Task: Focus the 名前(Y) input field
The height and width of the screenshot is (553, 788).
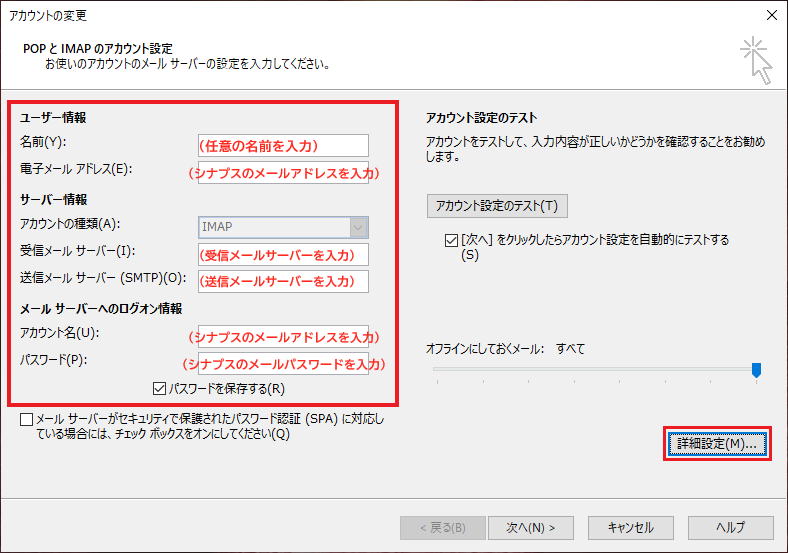Action: pyautogui.click(x=284, y=146)
